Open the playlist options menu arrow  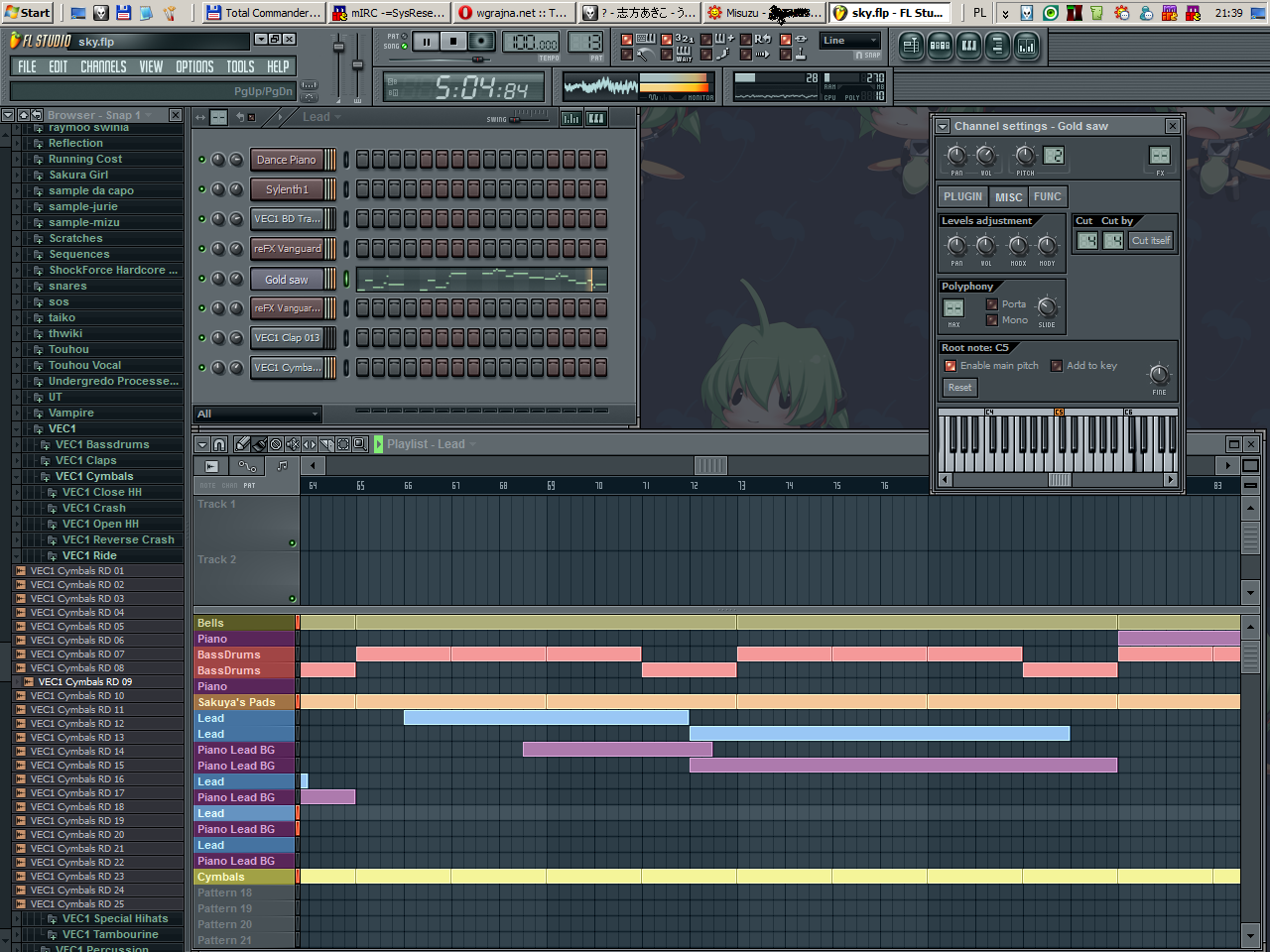point(202,444)
